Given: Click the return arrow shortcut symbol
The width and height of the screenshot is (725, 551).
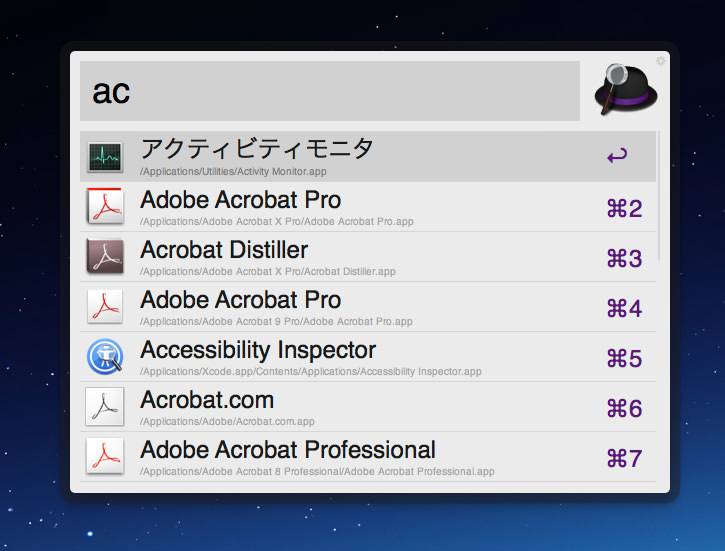Looking at the screenshot, I should tap(617, 156).
